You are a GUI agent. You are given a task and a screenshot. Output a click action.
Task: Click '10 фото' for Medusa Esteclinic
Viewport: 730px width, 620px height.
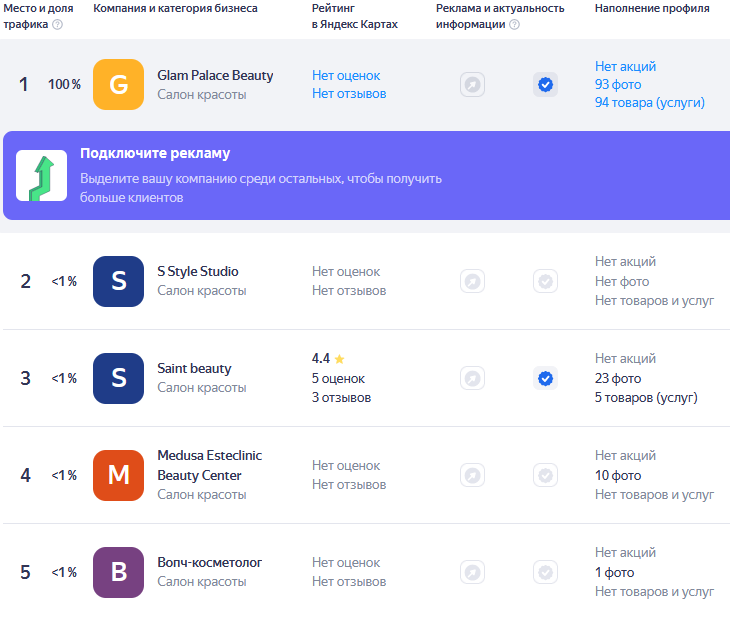[x=618, y=475]
